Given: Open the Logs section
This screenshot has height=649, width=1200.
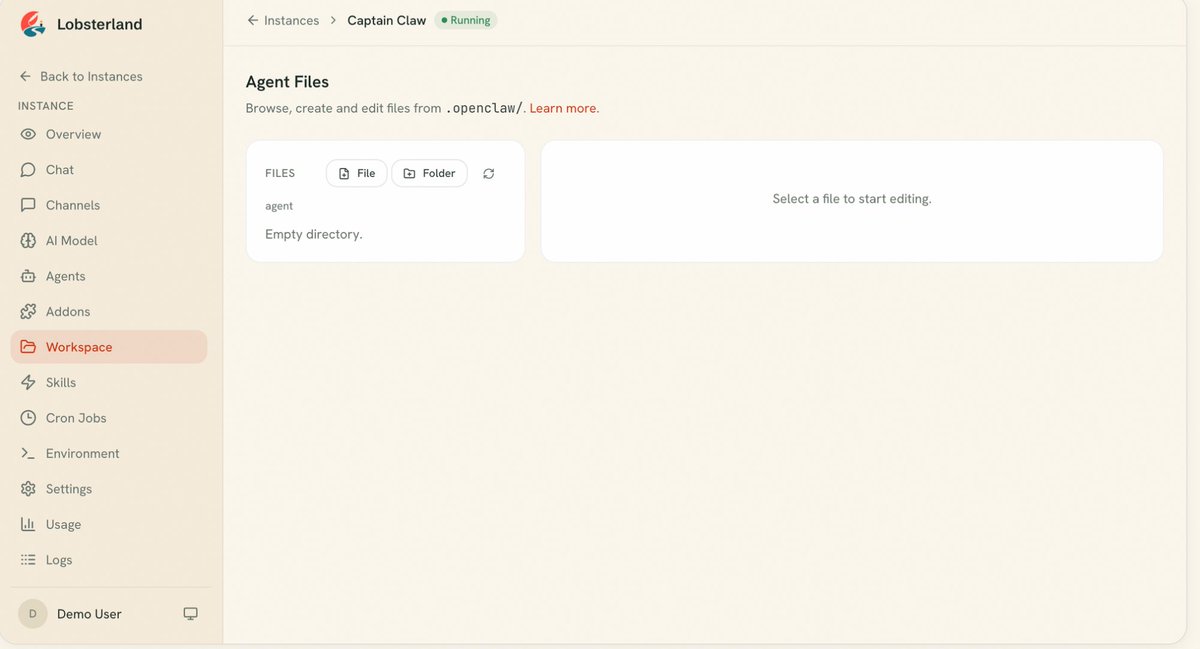Looking at the screenshot, I should click(x=109, y=560).
